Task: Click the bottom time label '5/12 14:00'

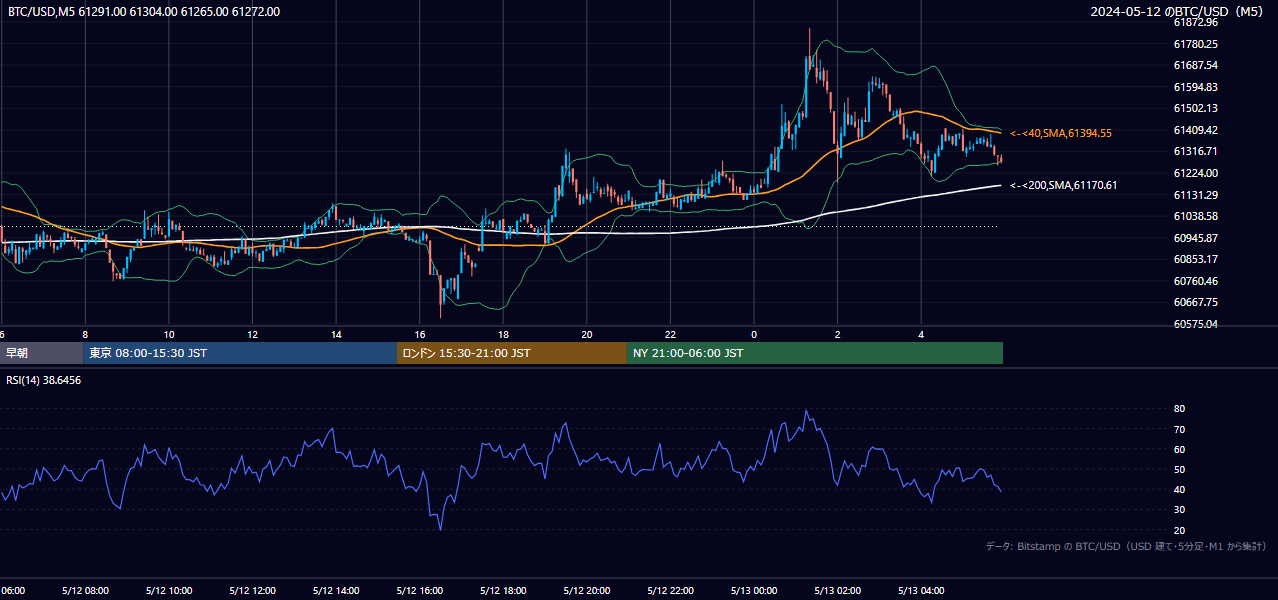Action: (x=336, y=591)
